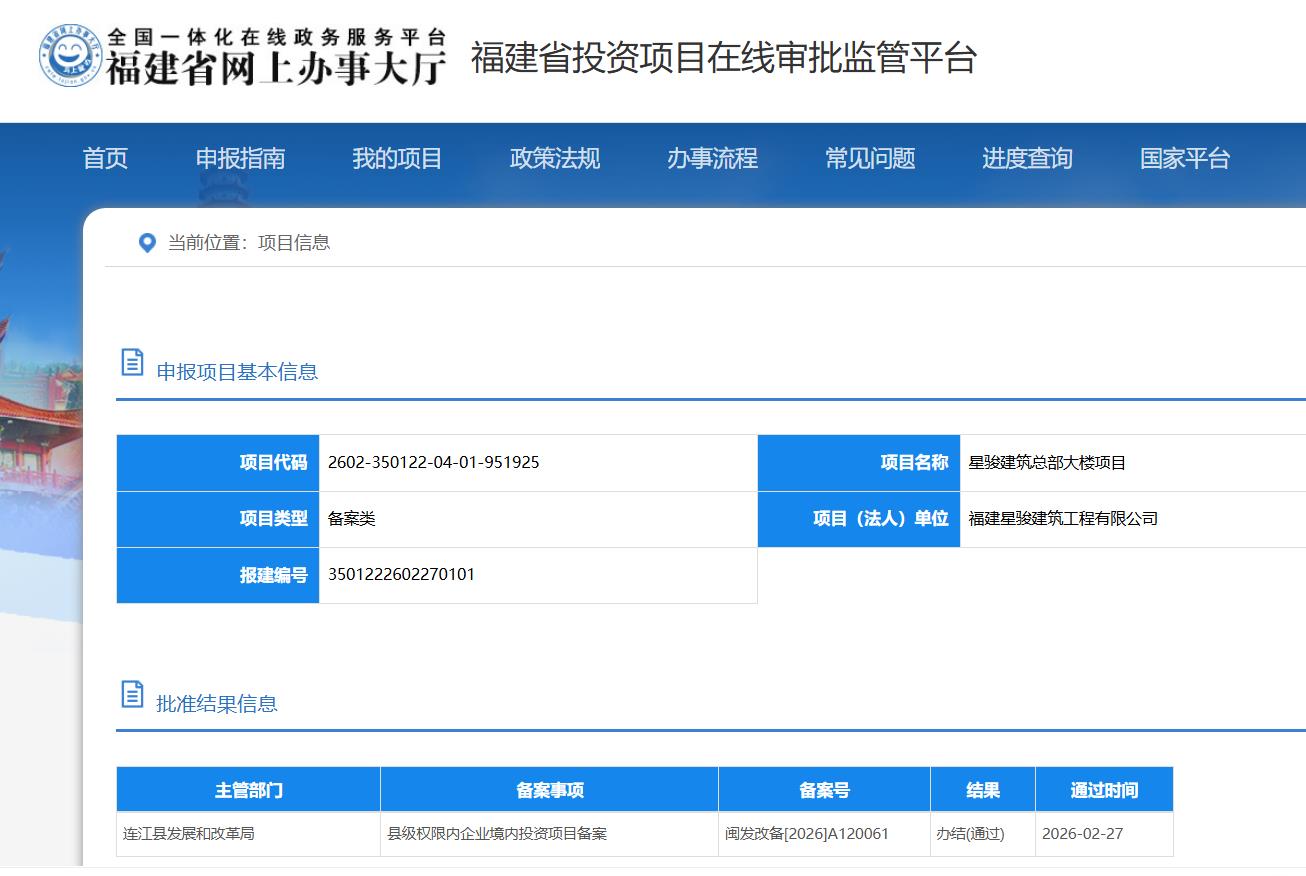This screenshot has width=1306, height=876.
Task: Click project name 星骏建筑总部大楼项目
Action: coord(1047,463)
